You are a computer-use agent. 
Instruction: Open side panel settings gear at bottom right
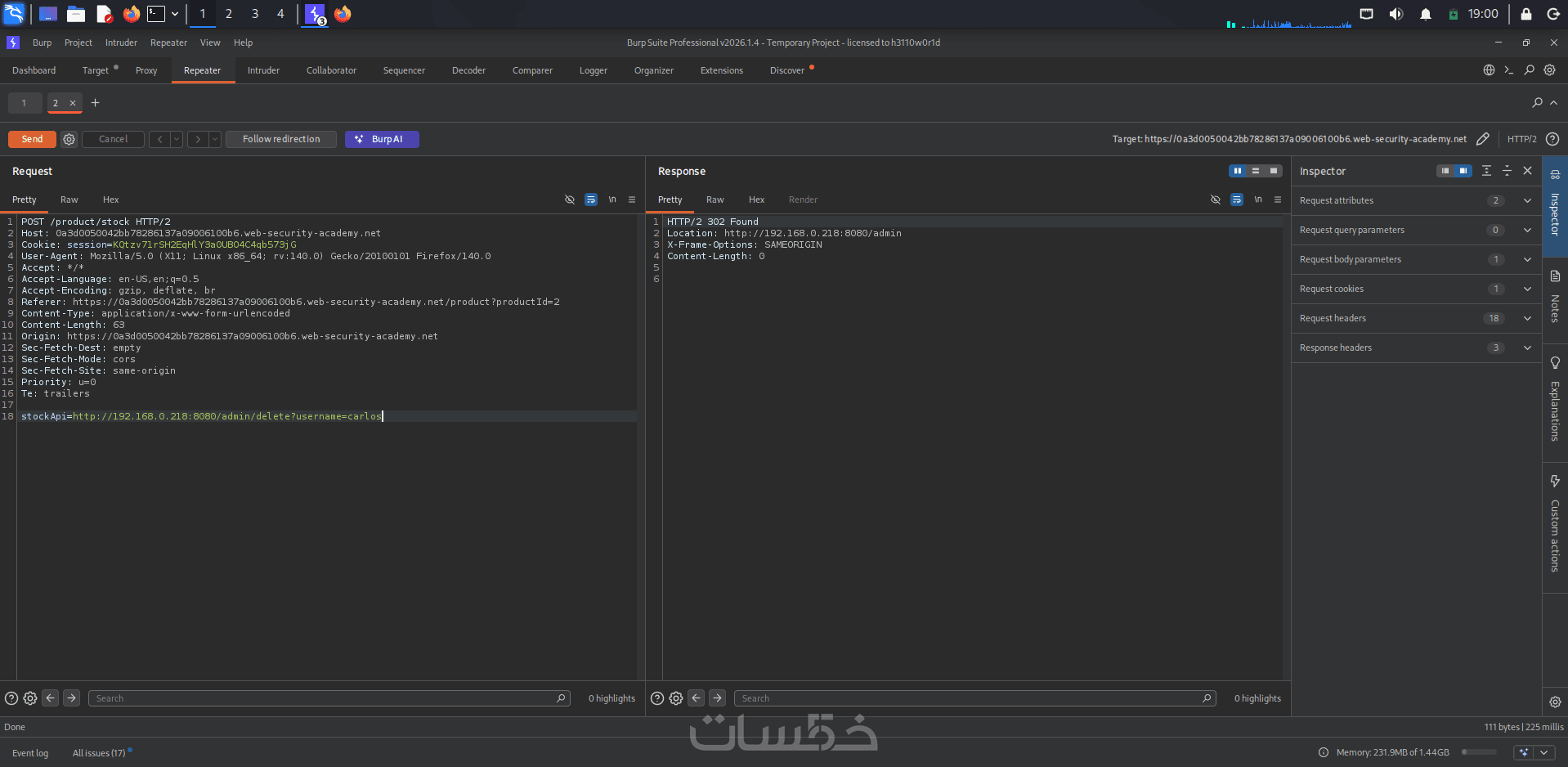click(x=1555, y=702)
